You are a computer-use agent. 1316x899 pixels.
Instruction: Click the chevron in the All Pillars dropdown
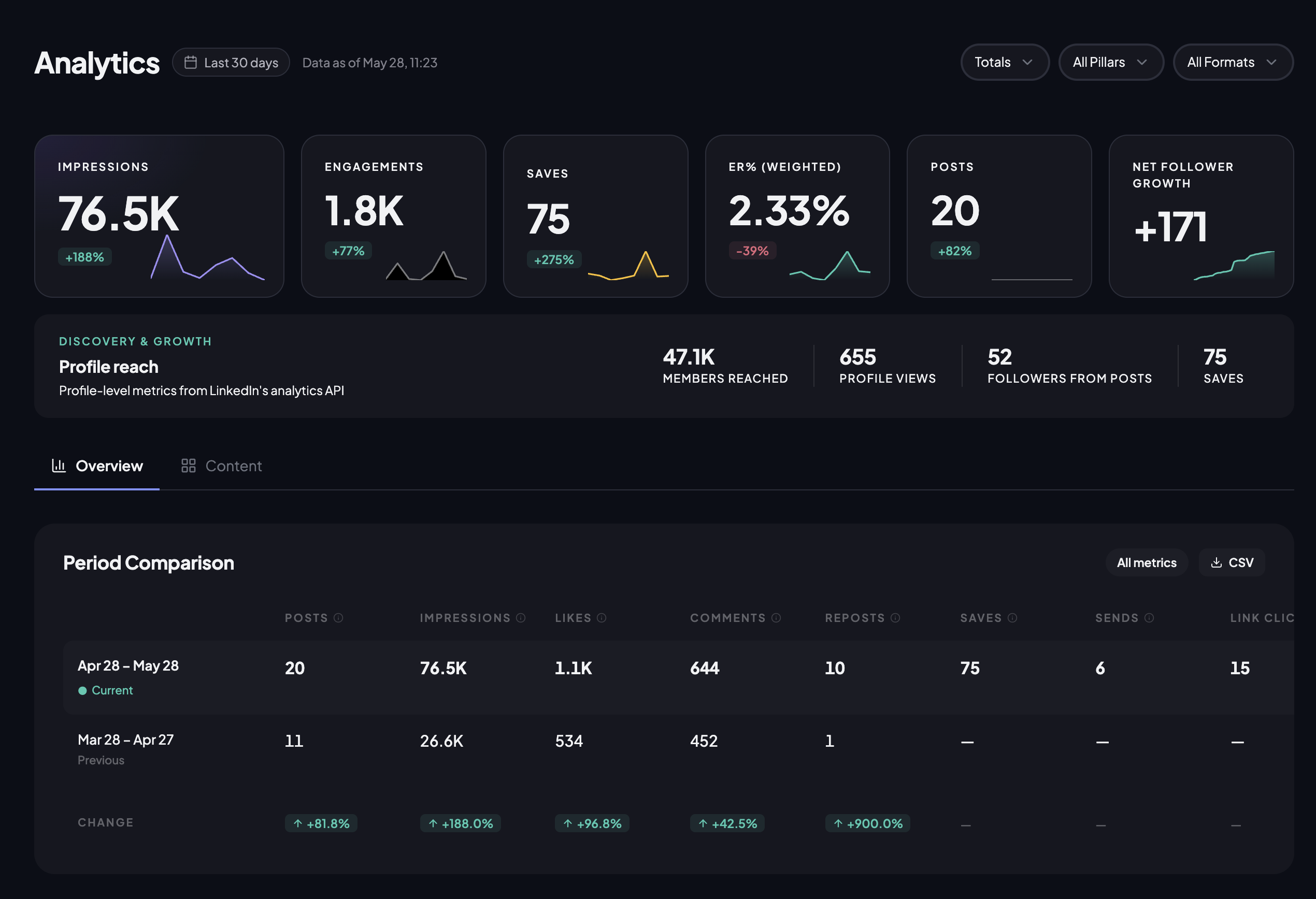click(1141, 62)
